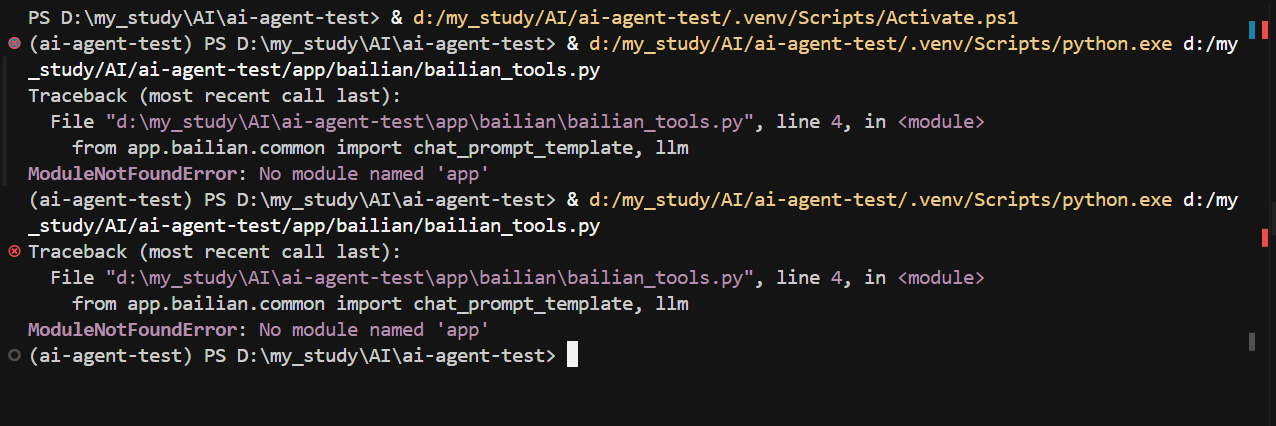Click the lower red marker in the scrollbar ruler

click(x=1264, y=237)
